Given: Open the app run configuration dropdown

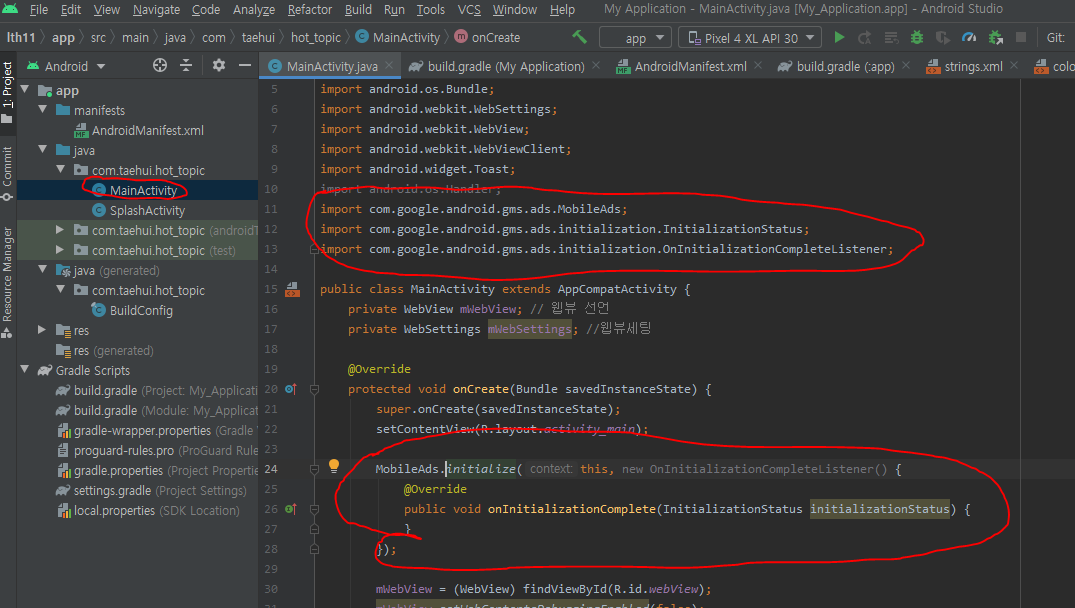Looking at the screenshot, I should point(635,38).
